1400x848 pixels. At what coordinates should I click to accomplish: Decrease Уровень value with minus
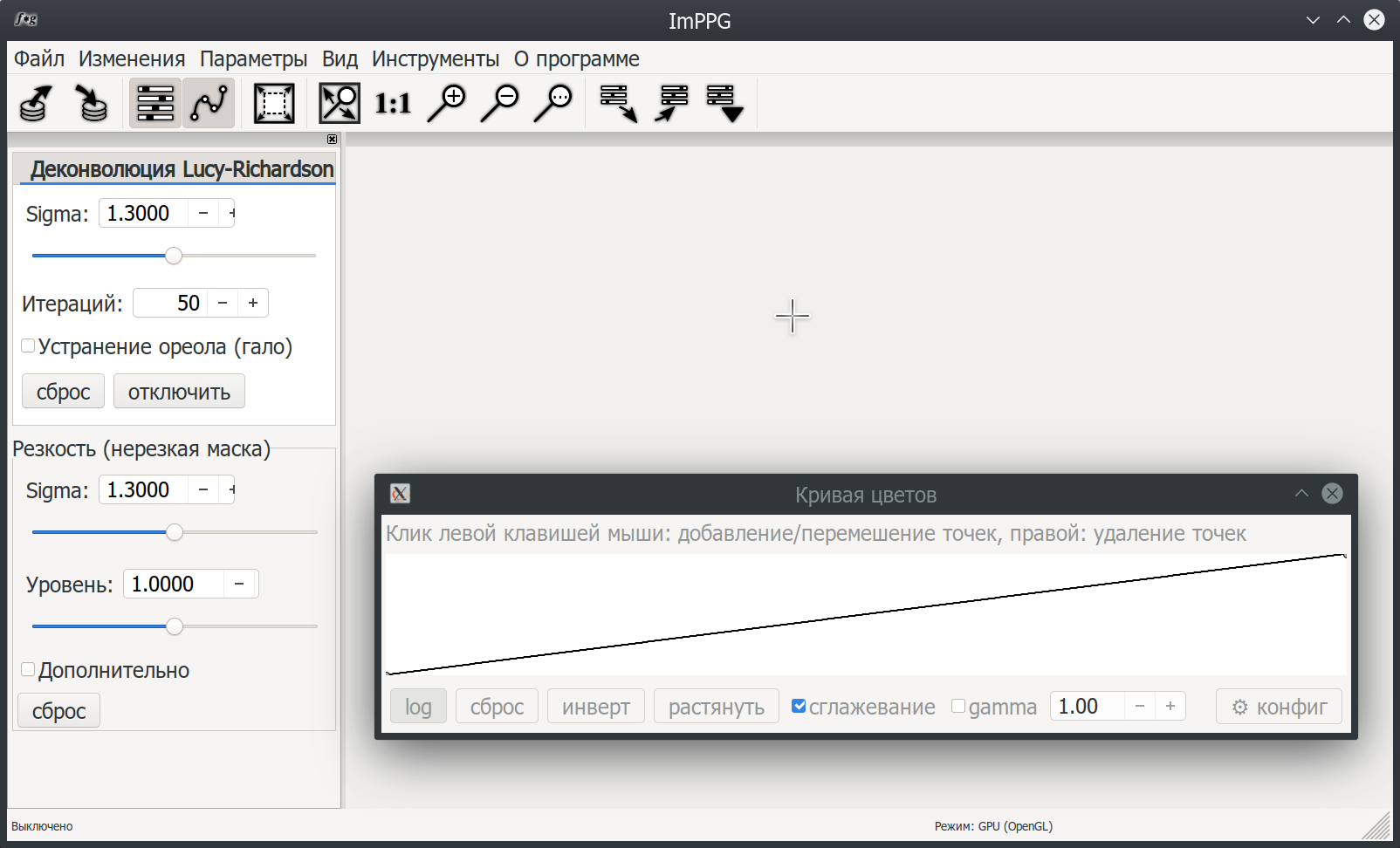tap(239, 584)
